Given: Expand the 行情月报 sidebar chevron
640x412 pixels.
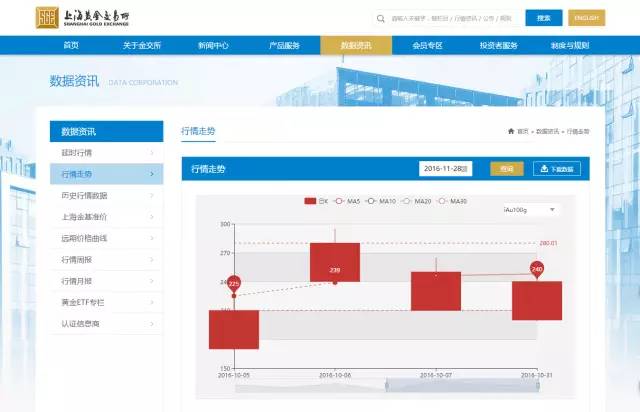Looking at the screenshot, I should click(152, 281).
